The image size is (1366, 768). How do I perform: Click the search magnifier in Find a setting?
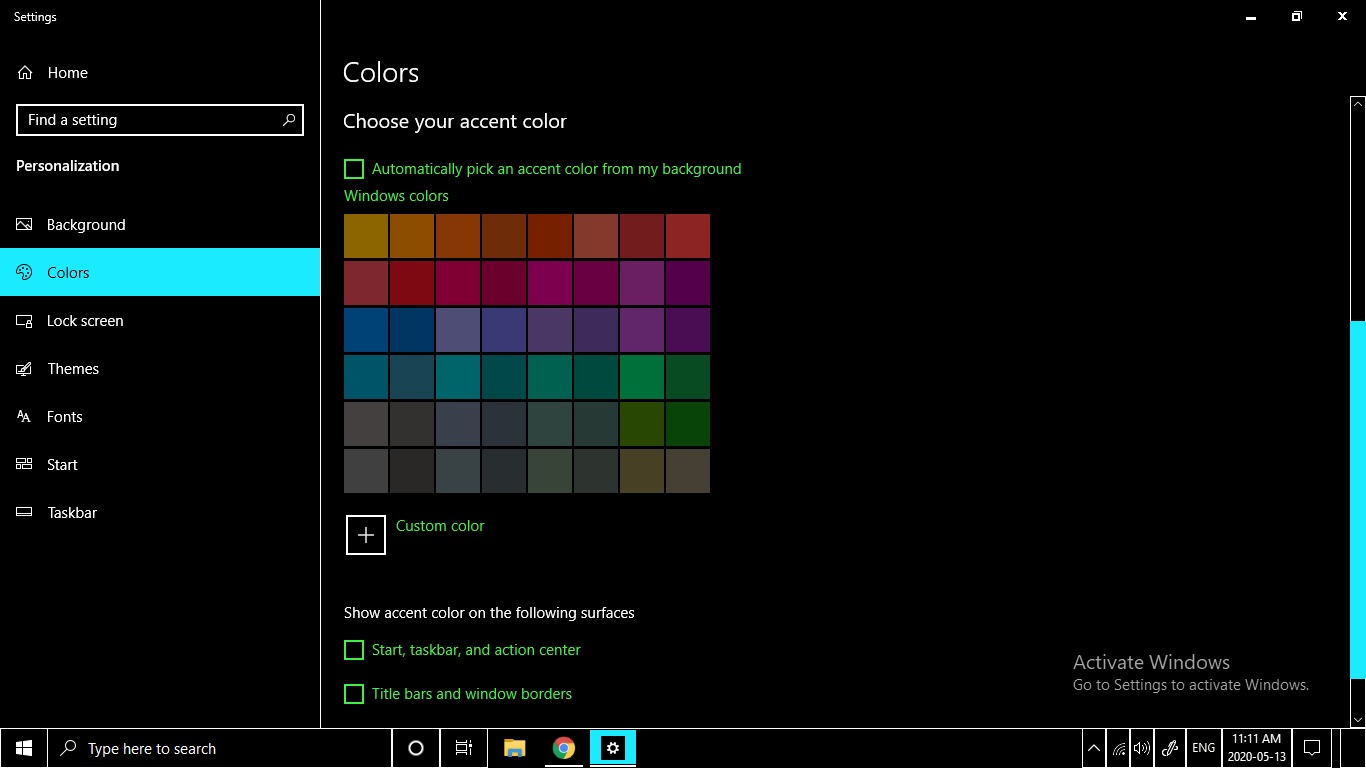[x=289, y=120]
